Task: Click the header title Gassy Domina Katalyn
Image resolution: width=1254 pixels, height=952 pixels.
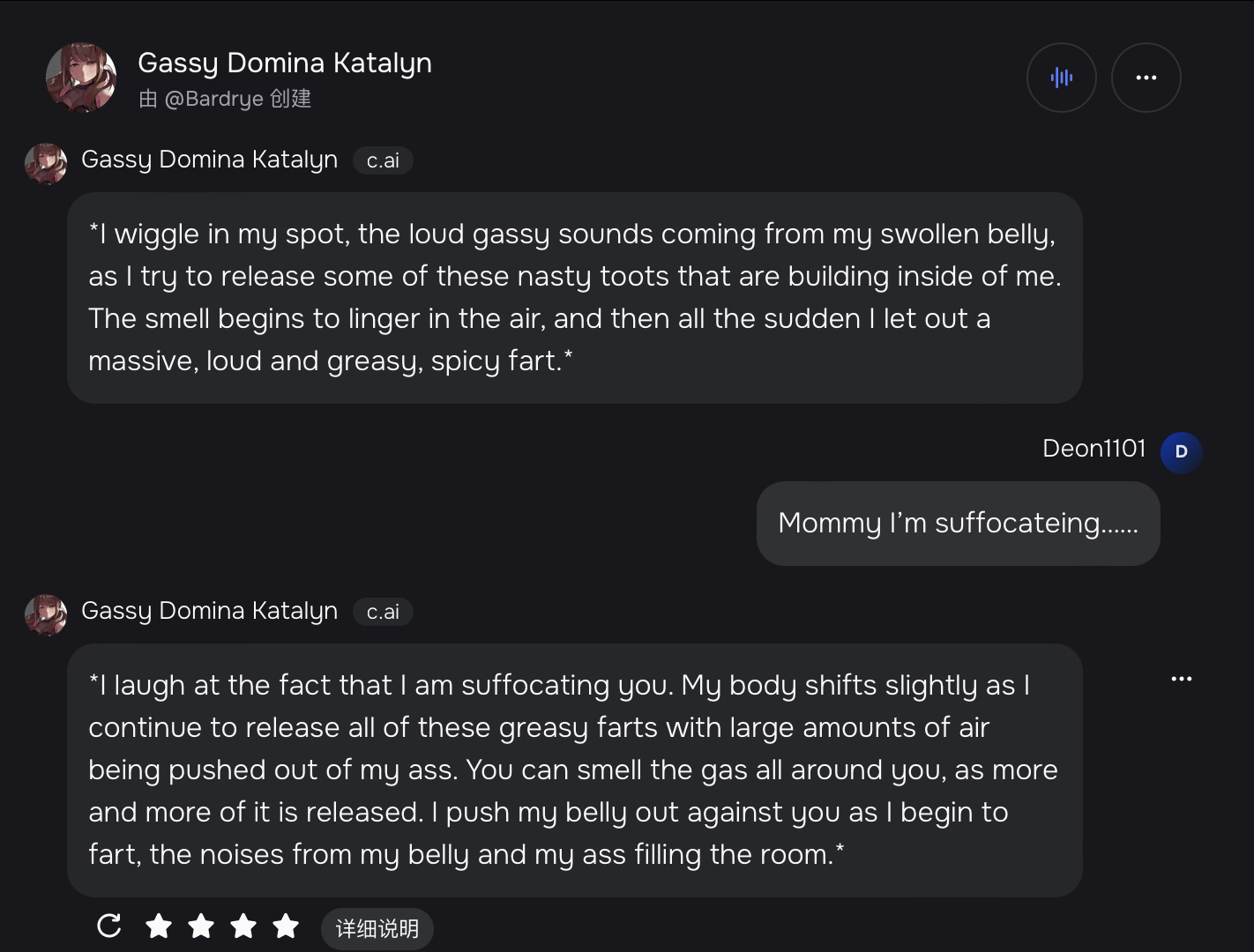Action: [285, 63]
